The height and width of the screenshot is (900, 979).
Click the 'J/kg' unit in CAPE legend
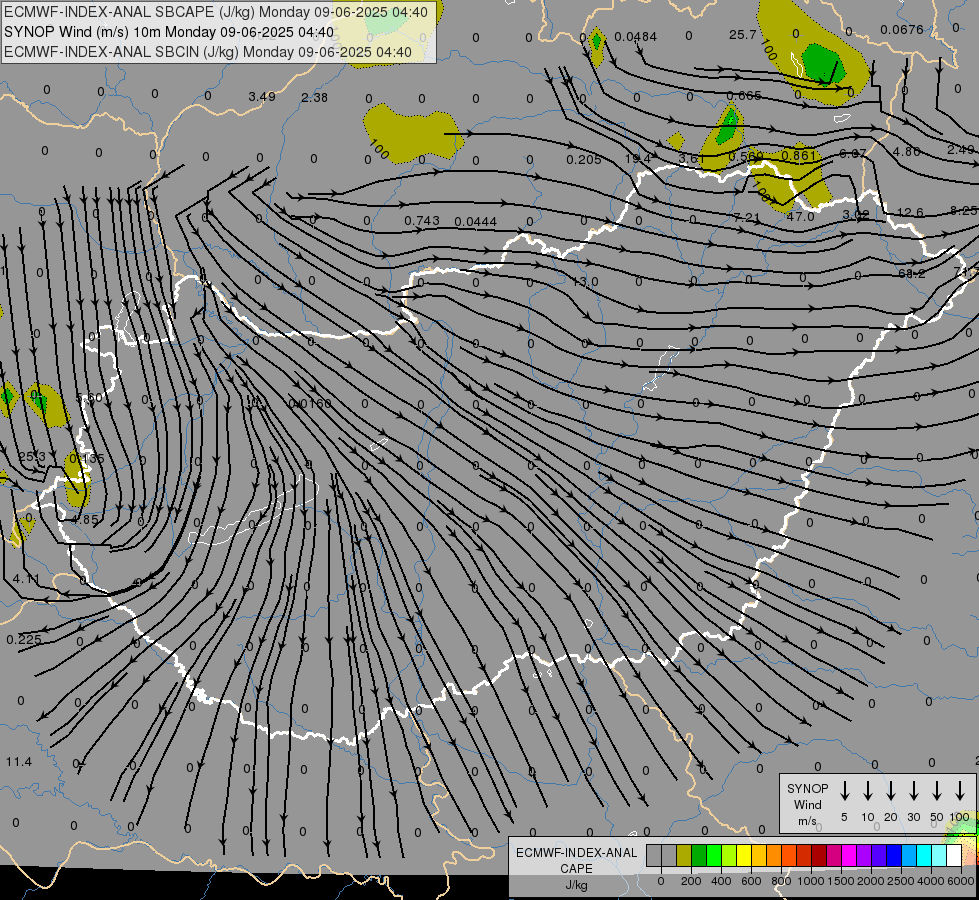pos(576,885)
